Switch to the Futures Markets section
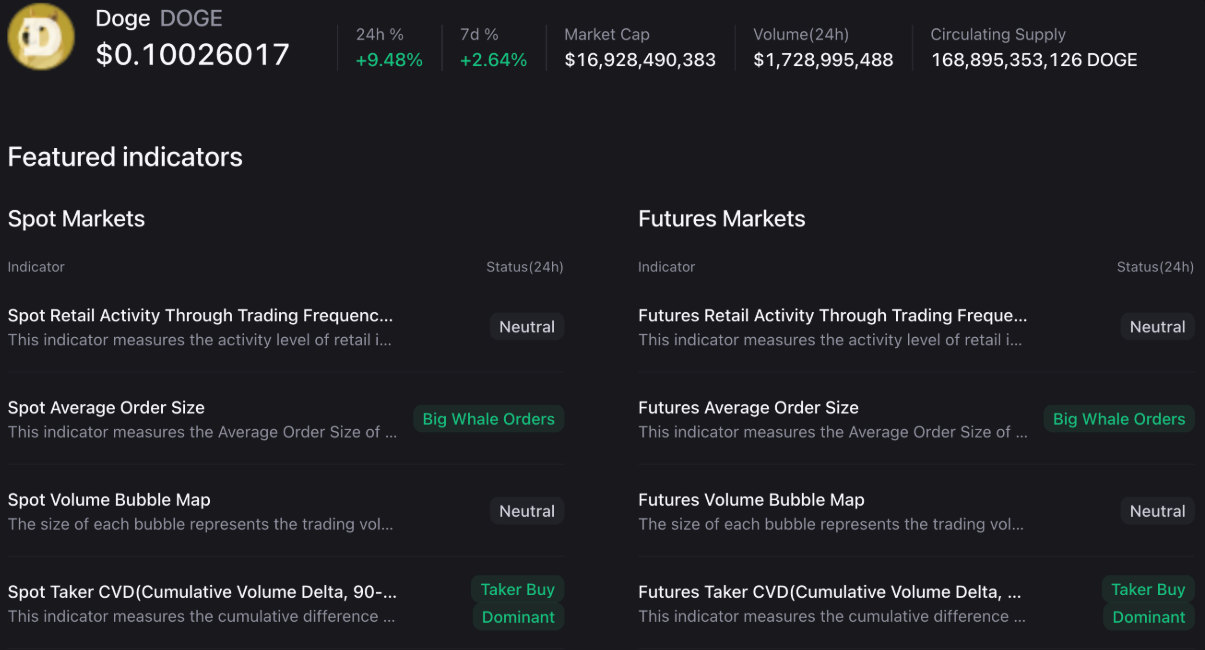Image resolution: width=1205 pixels, height=650 pixels. [721, 218]
